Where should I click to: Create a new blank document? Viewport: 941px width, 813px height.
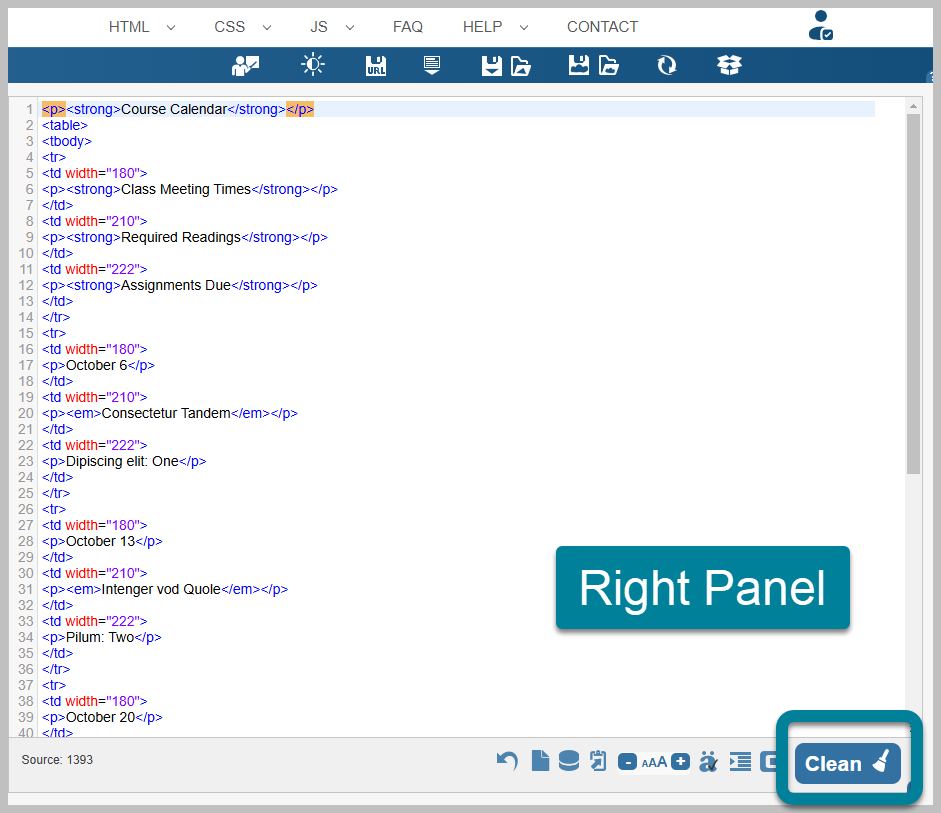[540, 761]
